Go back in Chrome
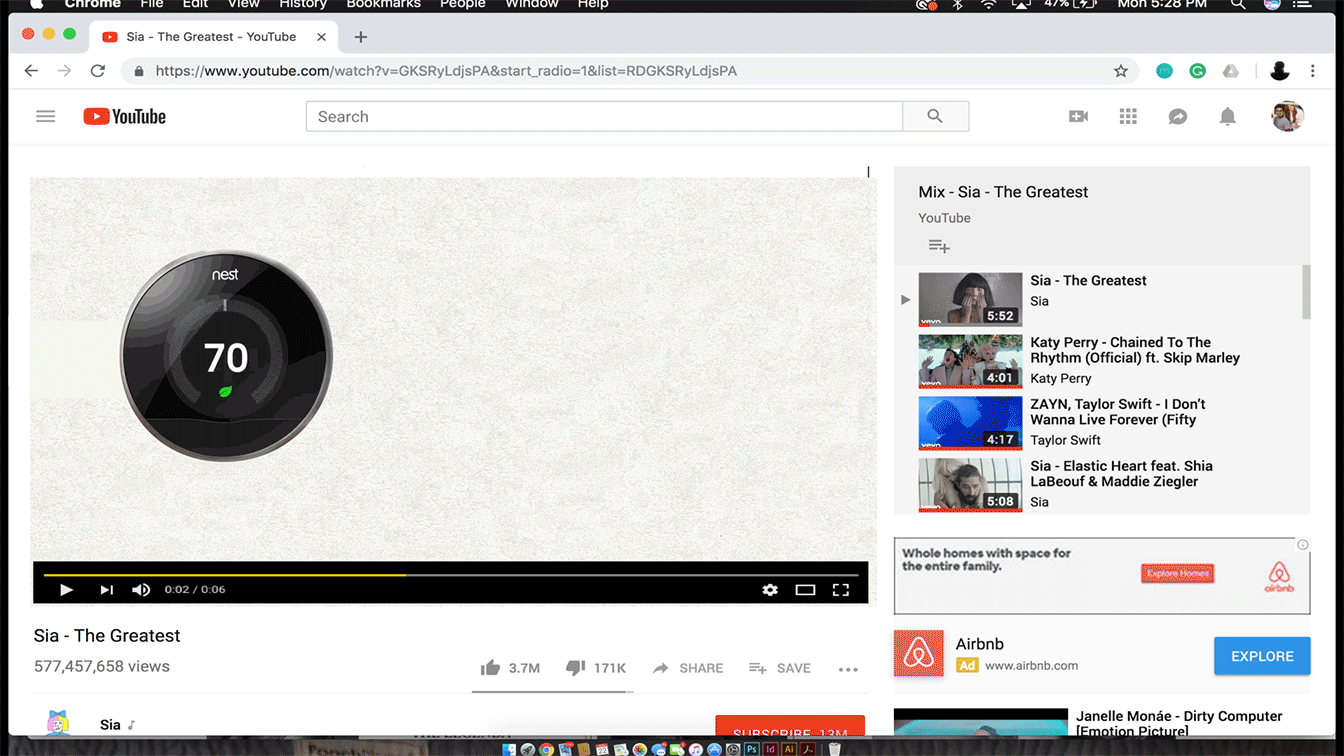 (x=31, y=71)
